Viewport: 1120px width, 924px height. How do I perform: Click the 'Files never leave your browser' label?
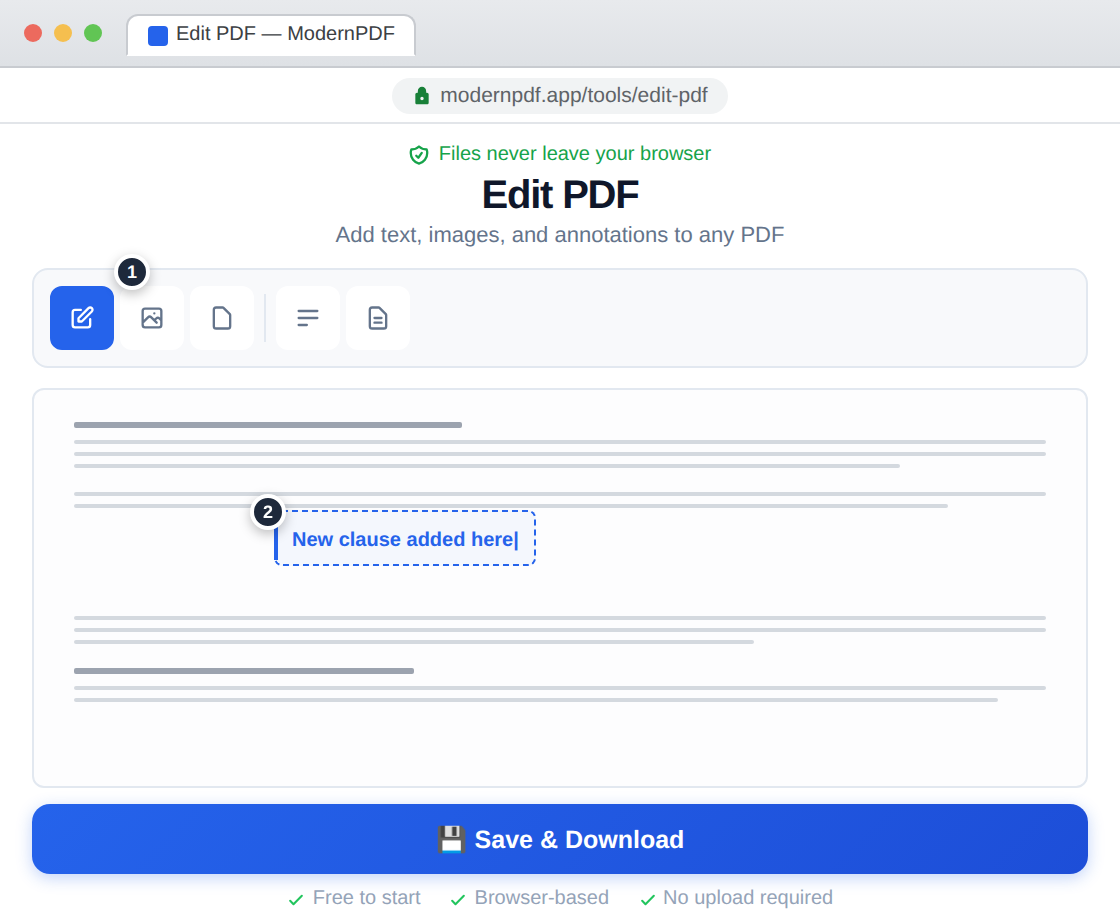574,154
